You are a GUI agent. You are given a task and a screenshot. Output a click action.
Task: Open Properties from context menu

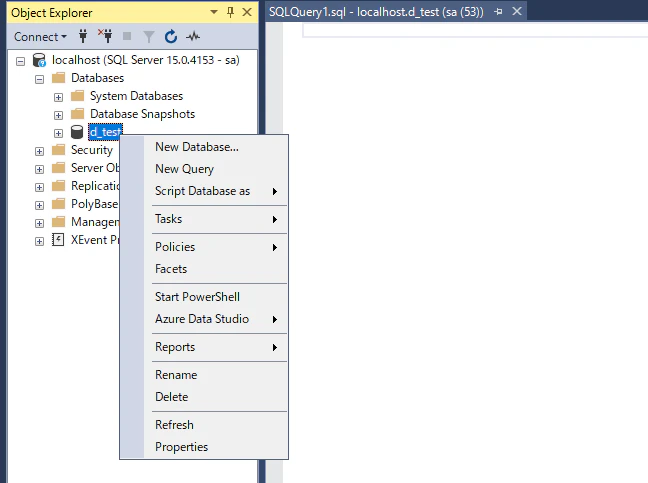click(204, 447)
